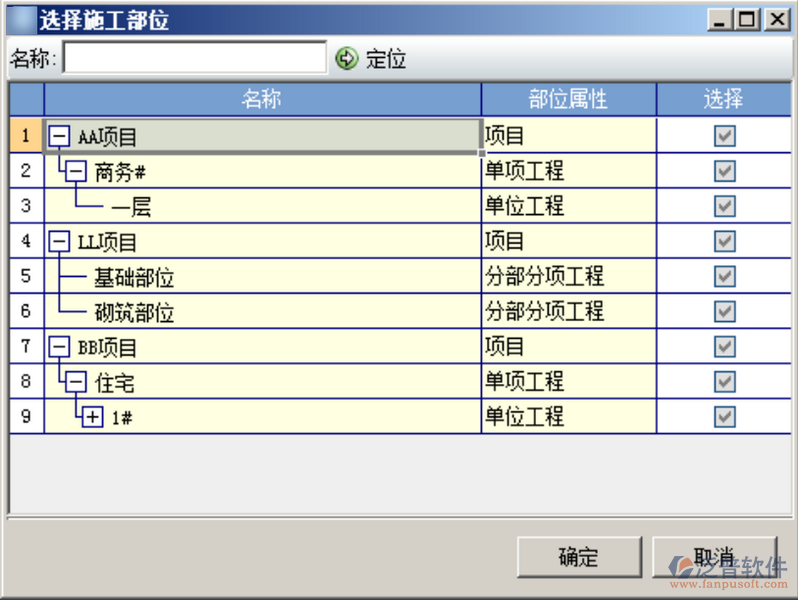This screenshot has width=798, height=600.
Task: Toggle the checkbox for AA项目 row
Action: pyautogui.click(x=724, y=136)
